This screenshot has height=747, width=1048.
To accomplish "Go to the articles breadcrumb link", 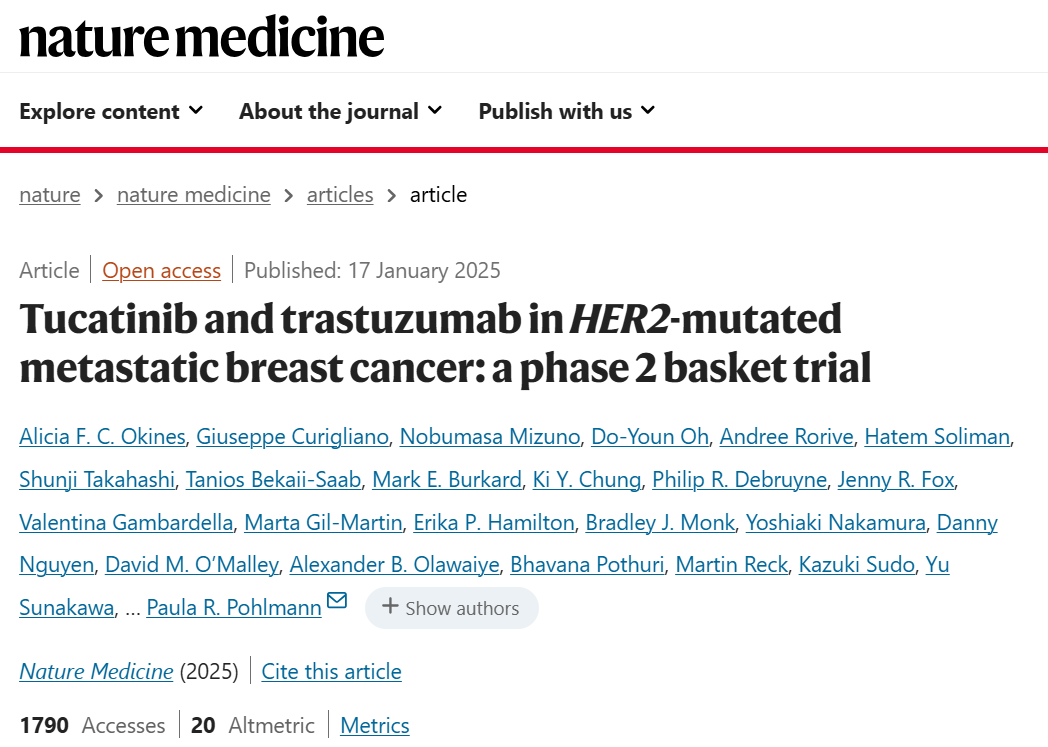I will pos(340,195).
